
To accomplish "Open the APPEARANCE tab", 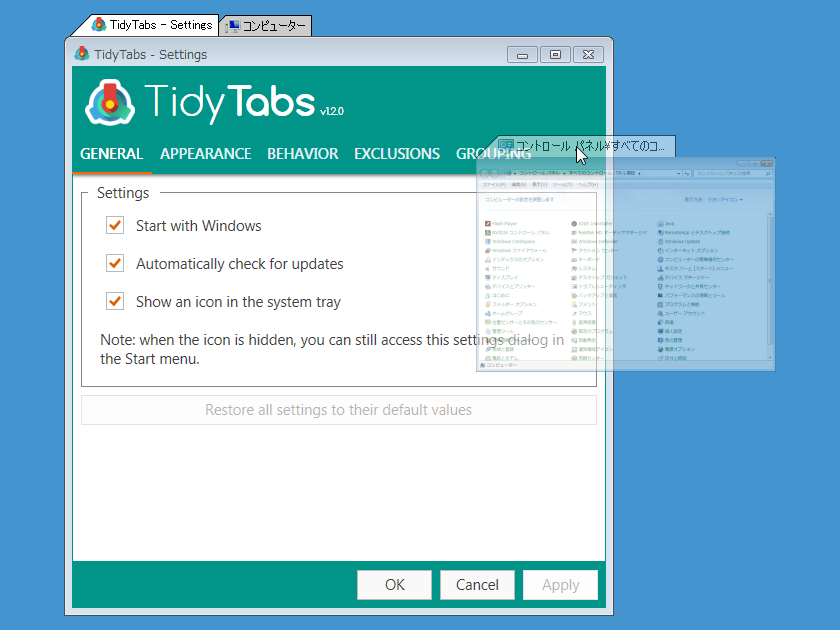I will tap(206, 154).
